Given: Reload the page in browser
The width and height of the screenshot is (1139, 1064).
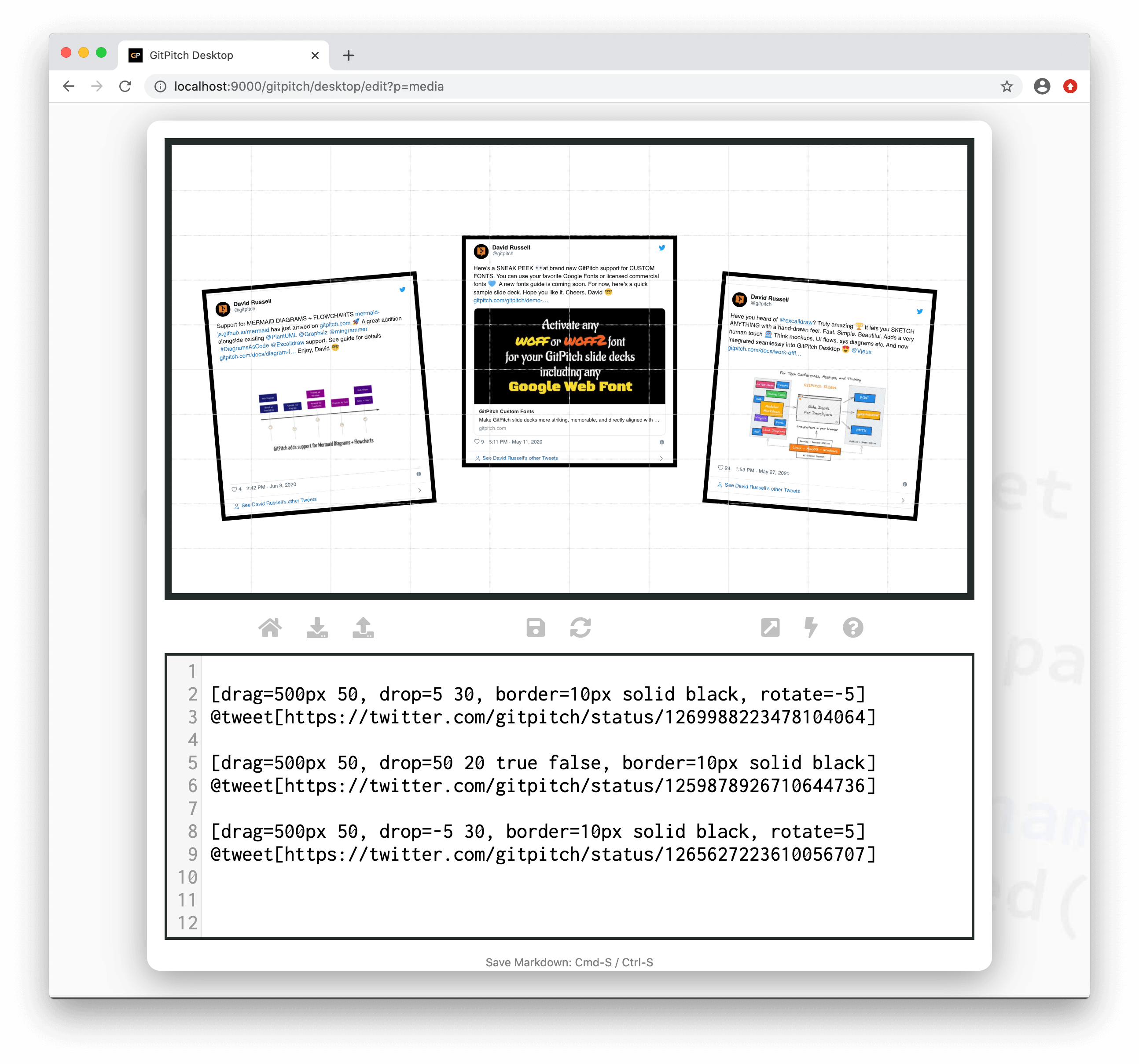Looking at the screenshot, I should [125, 87].
